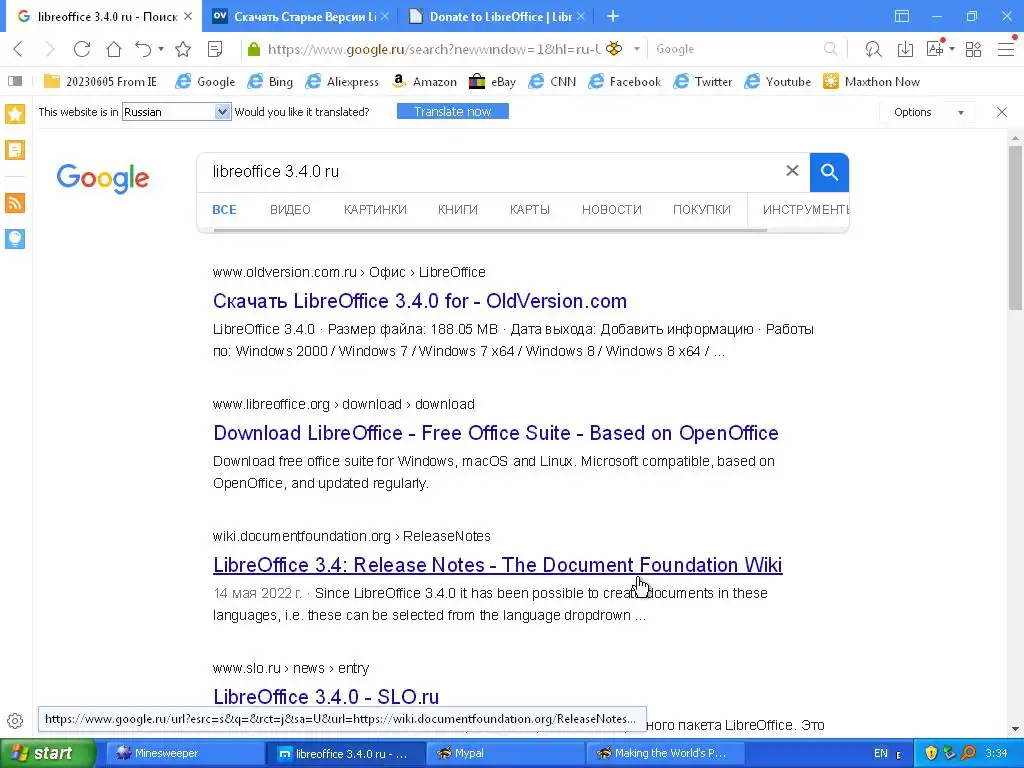Click the translate tool icon
Viewport: 1024px width, 768px height.
coord(935,49)
